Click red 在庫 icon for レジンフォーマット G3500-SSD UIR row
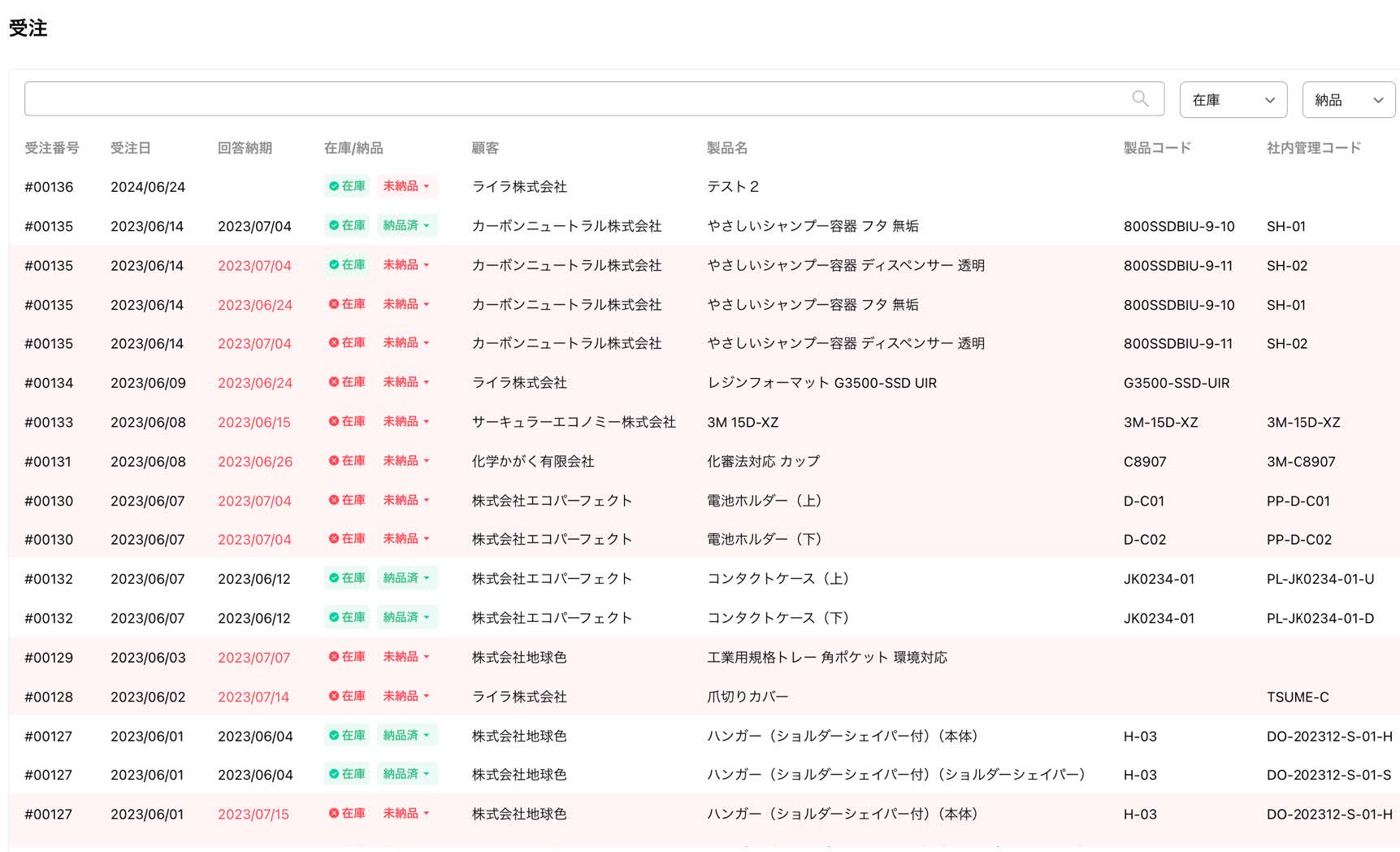This screenshot has height=852, width=1400. [334, 382]
